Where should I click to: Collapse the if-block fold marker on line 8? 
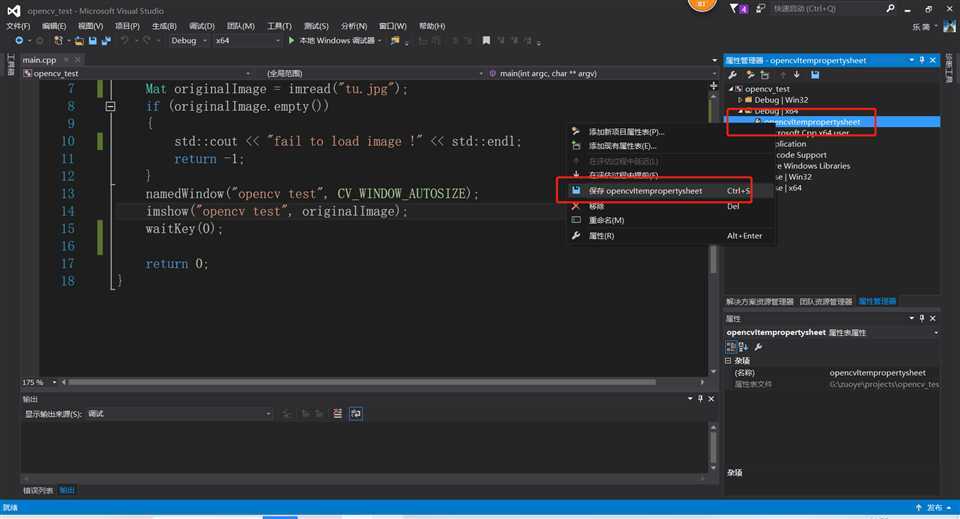click(x=110, y=106)
